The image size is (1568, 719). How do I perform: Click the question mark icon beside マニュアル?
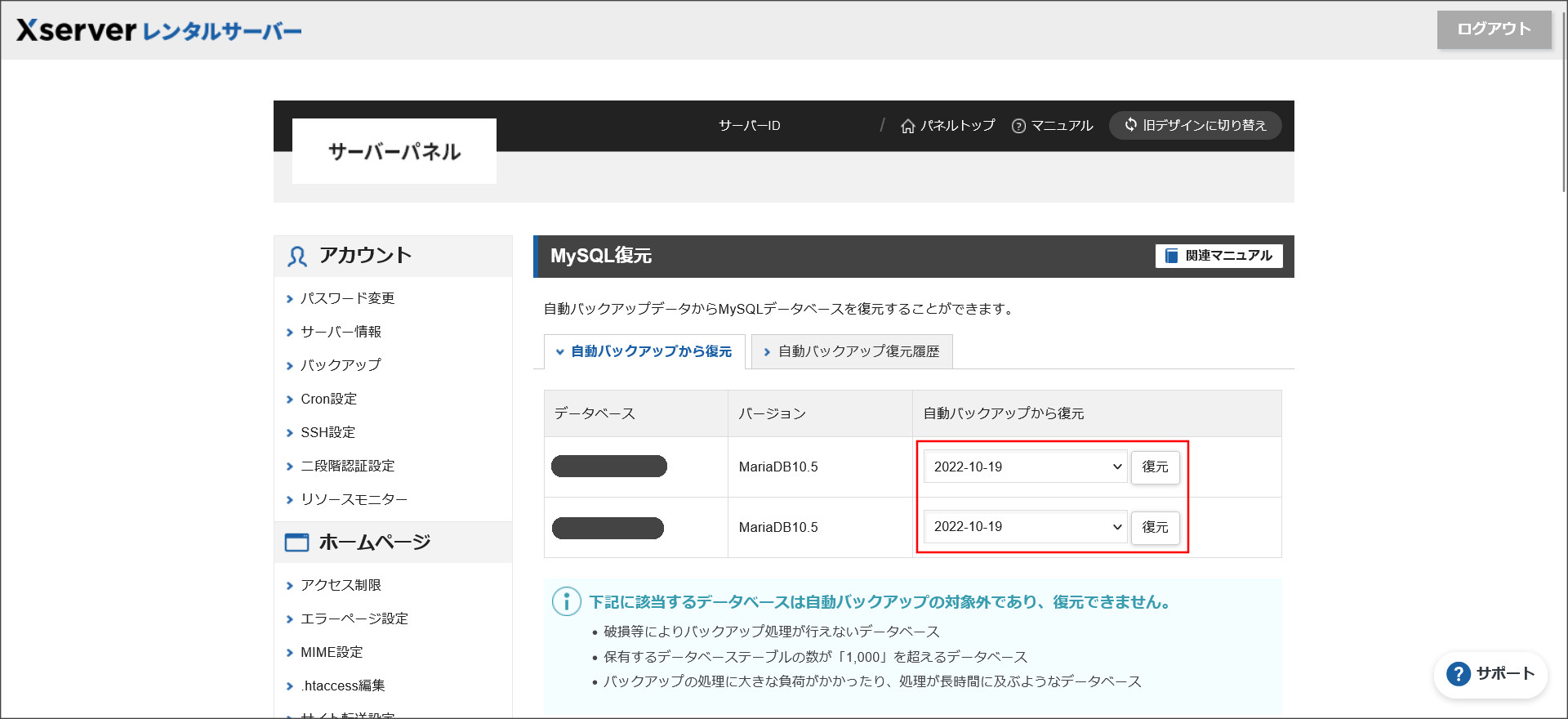(x=1018, y=126)
